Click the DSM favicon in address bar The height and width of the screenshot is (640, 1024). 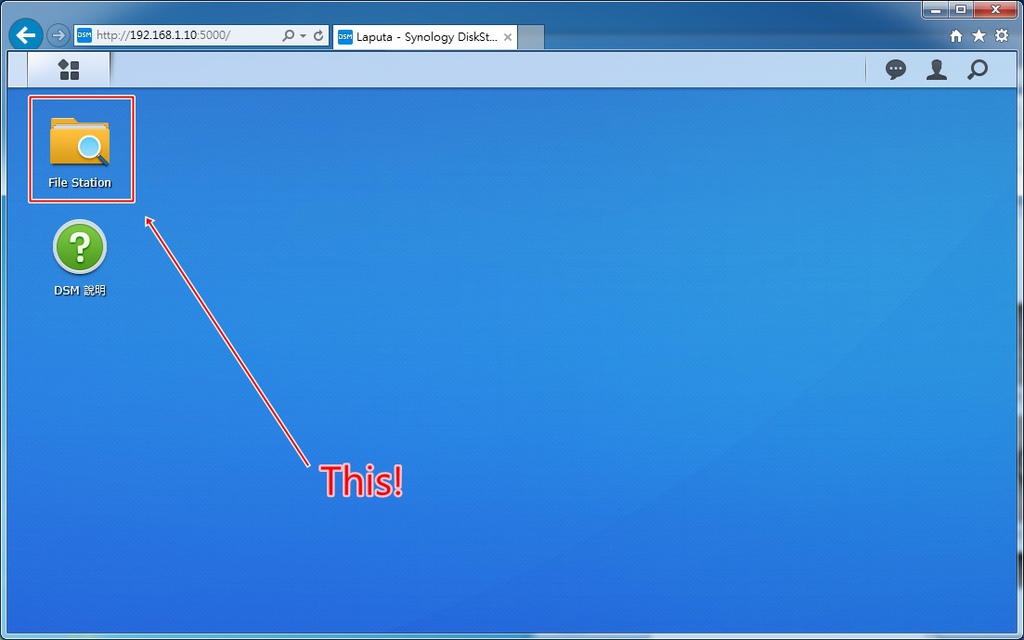tap(84, 35)
